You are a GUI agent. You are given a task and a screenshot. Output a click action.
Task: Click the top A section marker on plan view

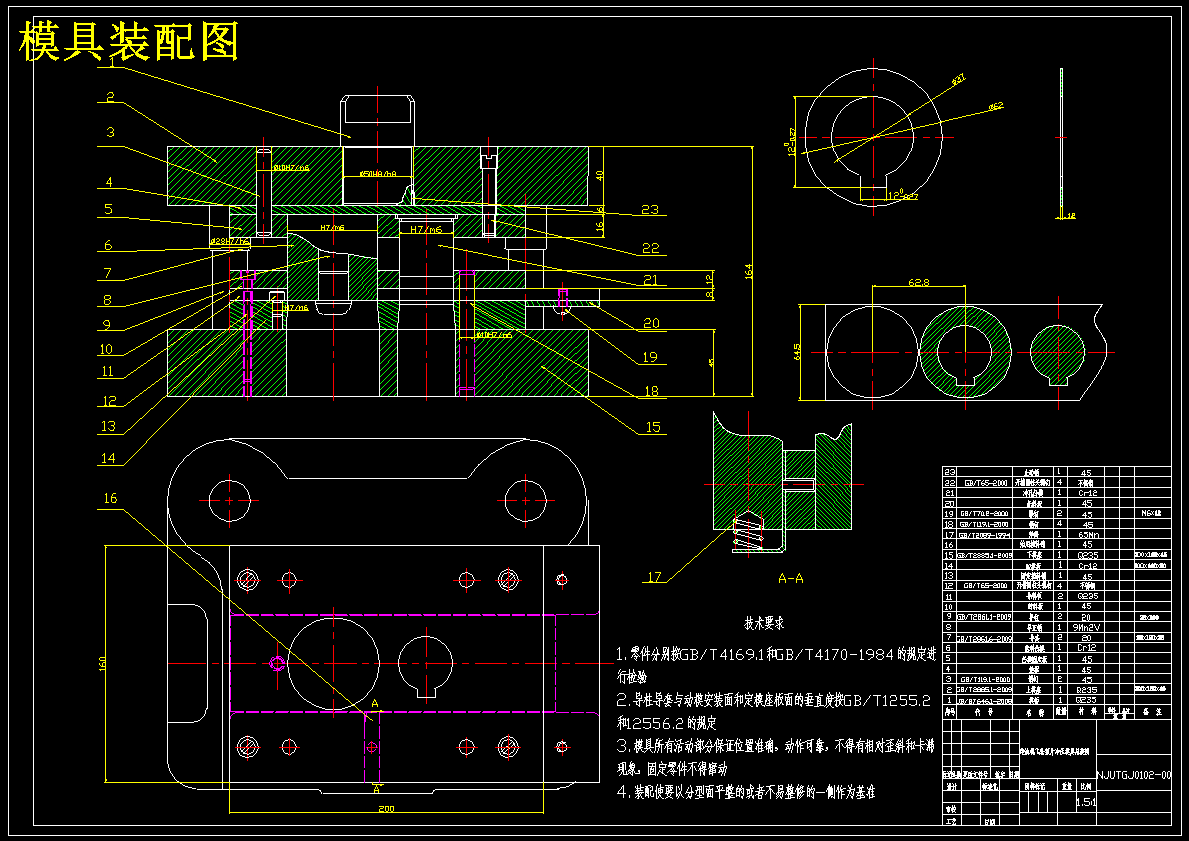coord(375,703)
